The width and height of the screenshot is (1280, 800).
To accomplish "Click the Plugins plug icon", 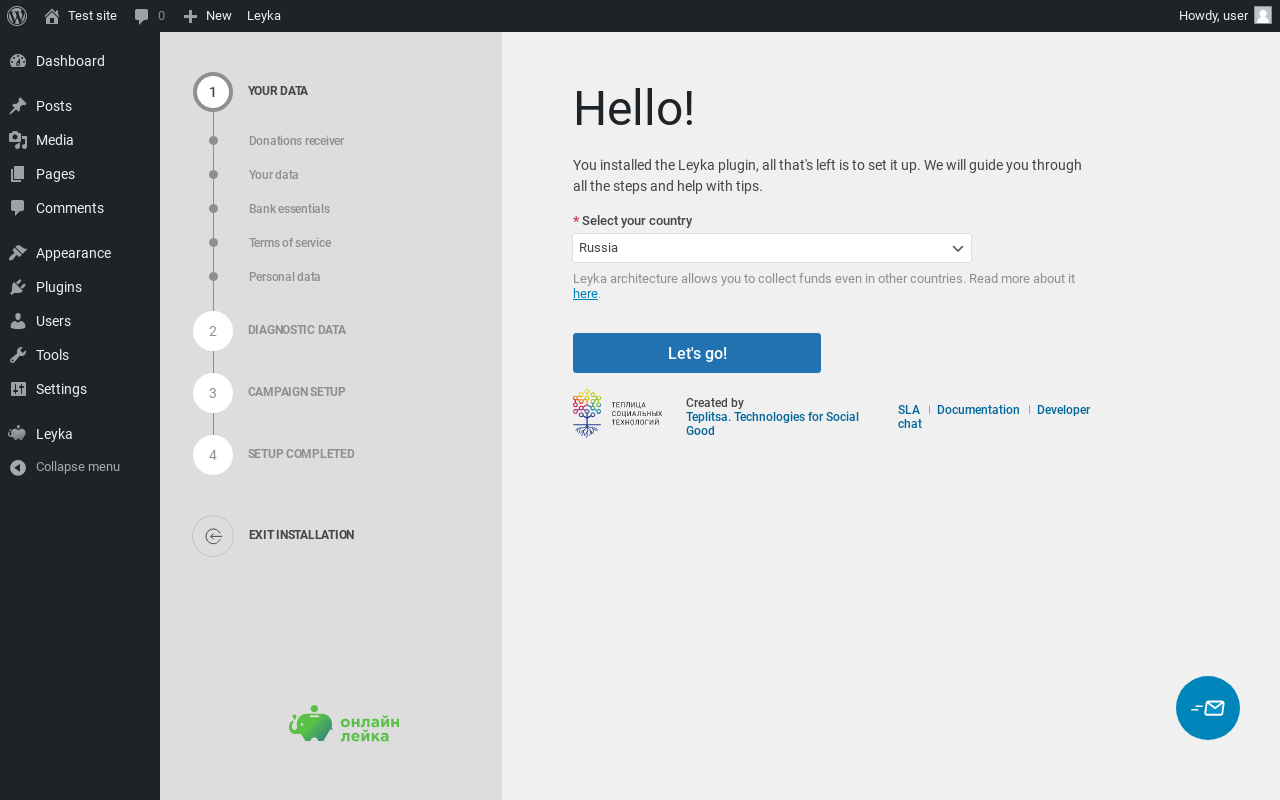I will (x=18, y=287).
